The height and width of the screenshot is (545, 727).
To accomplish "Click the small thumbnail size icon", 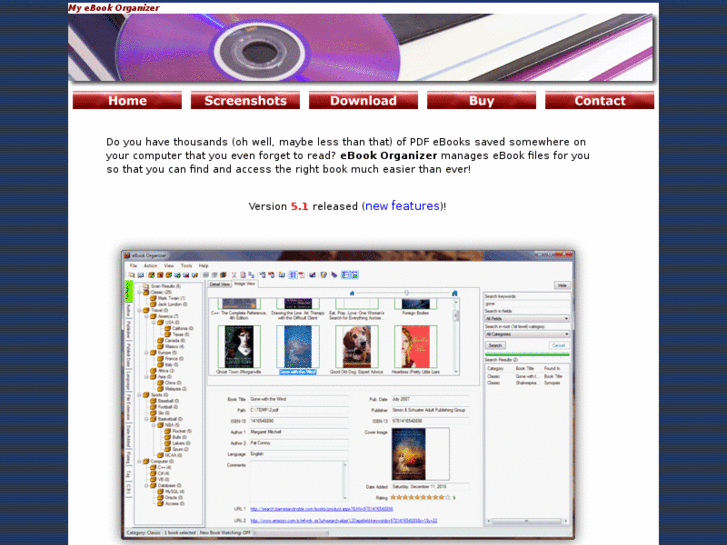I will tap(352, 293).
